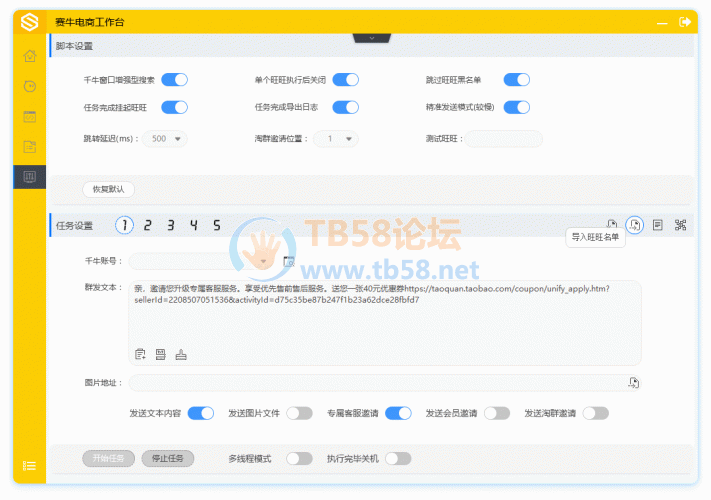The height and width of the screenshot is (500, 711).
Task: Toggle 跳过旺旺黑名单 switch
Action: (516, 80)
